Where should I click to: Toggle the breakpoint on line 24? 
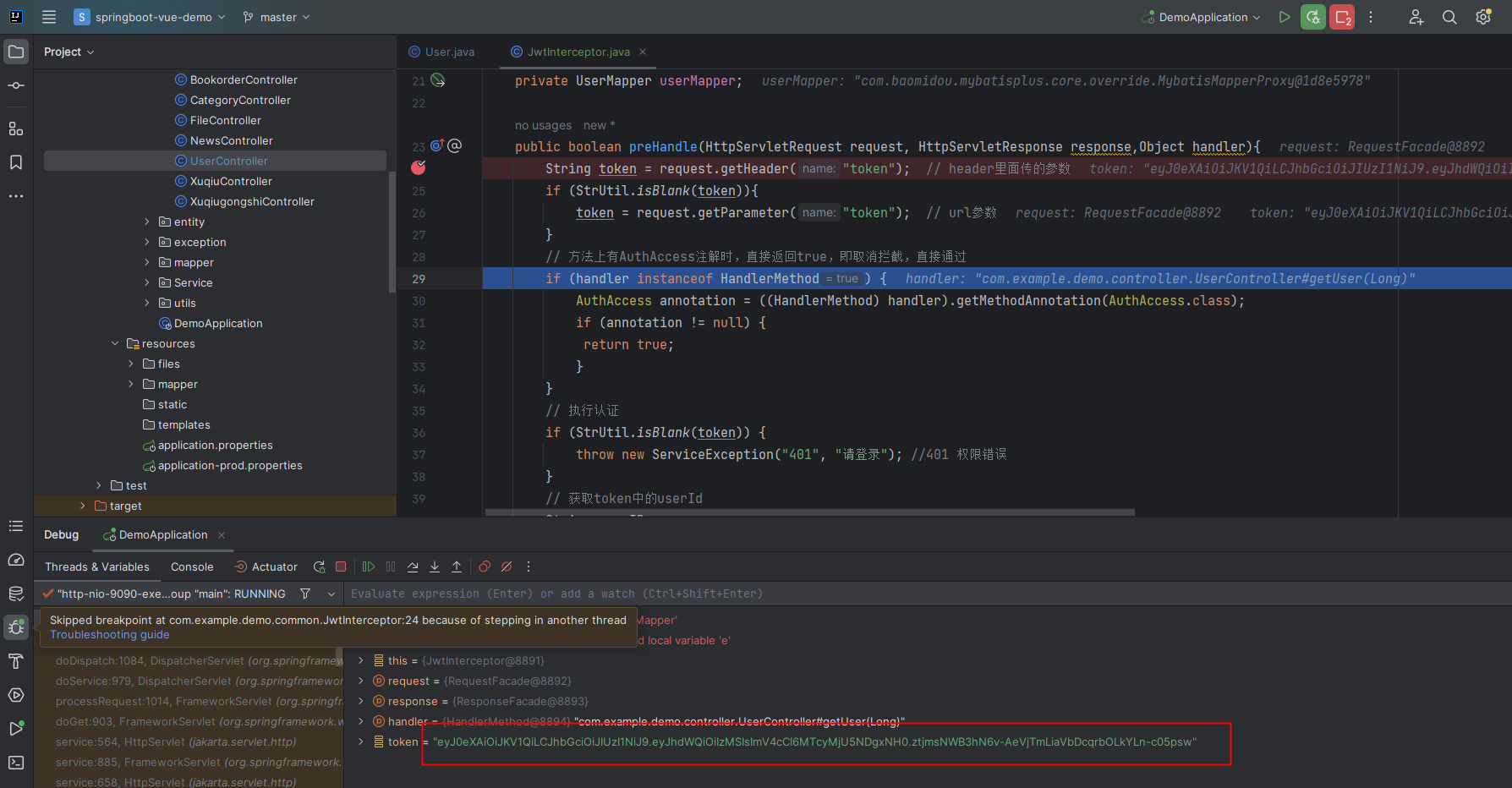(x=418, y=167)
